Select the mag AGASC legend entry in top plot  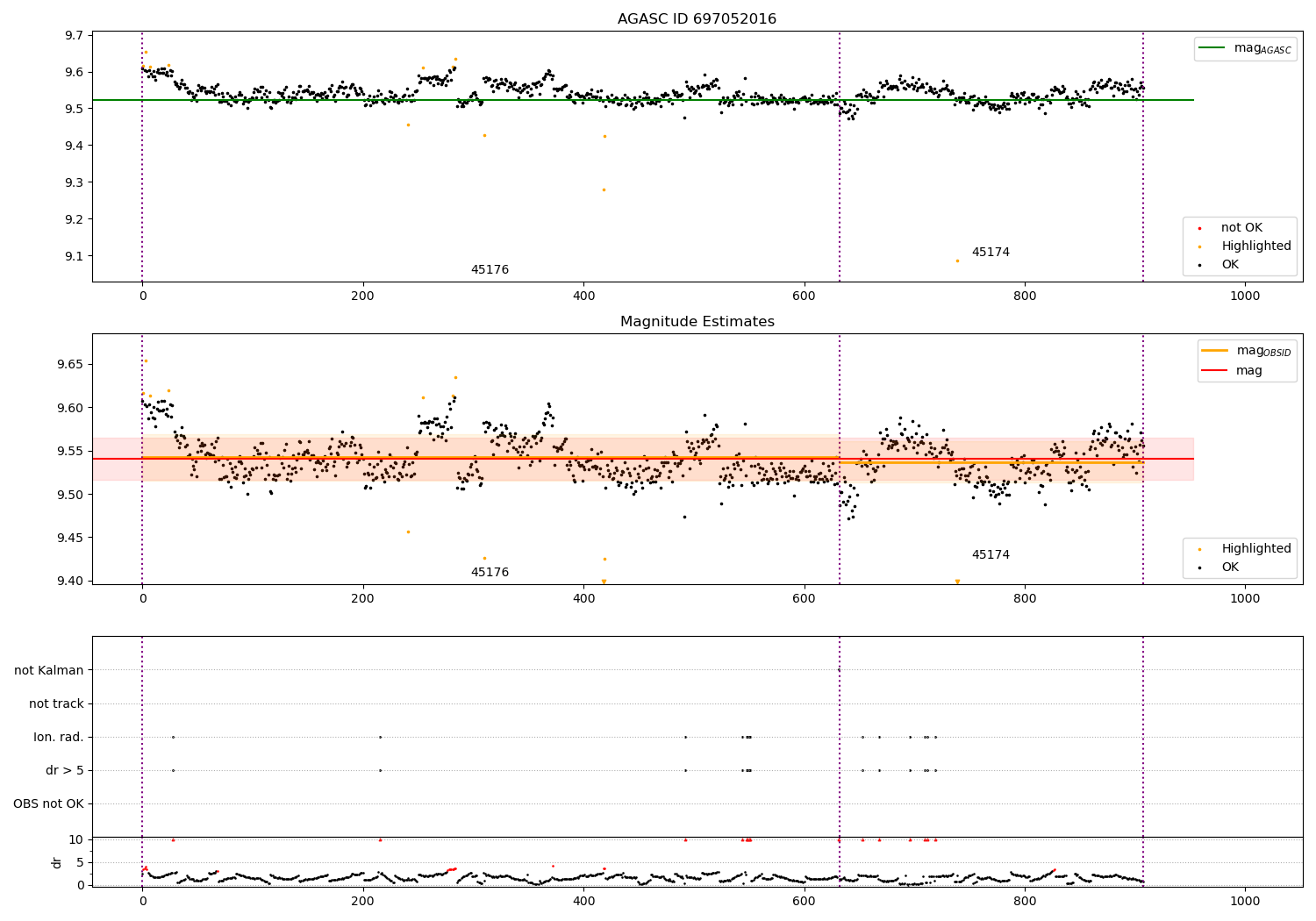pyautogui.click(x=1245, y=49)
